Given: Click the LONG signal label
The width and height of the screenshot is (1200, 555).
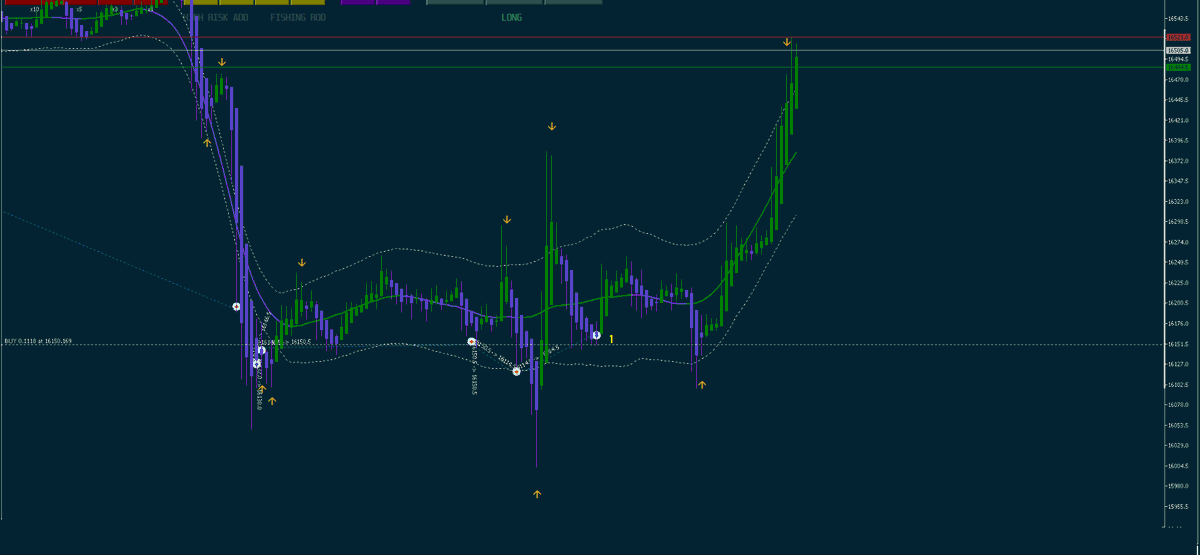Looking at the screenshot, I should [511, 18].
